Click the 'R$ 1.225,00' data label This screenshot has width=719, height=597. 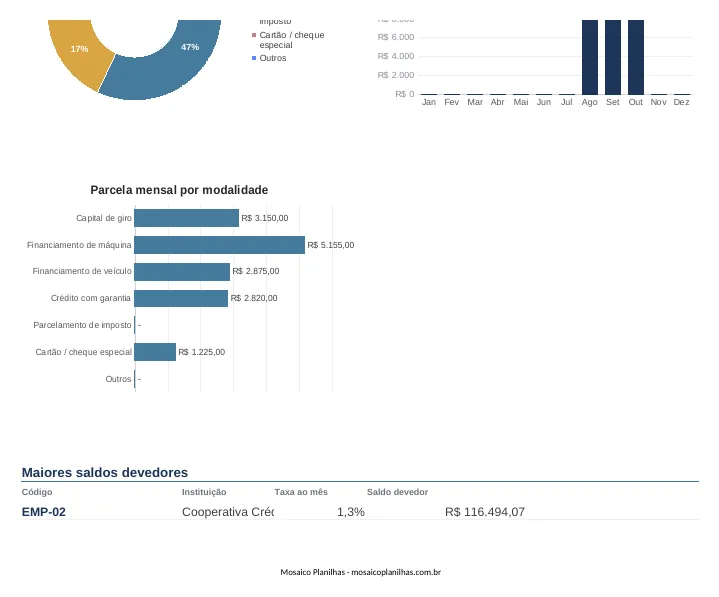(202, 352)
